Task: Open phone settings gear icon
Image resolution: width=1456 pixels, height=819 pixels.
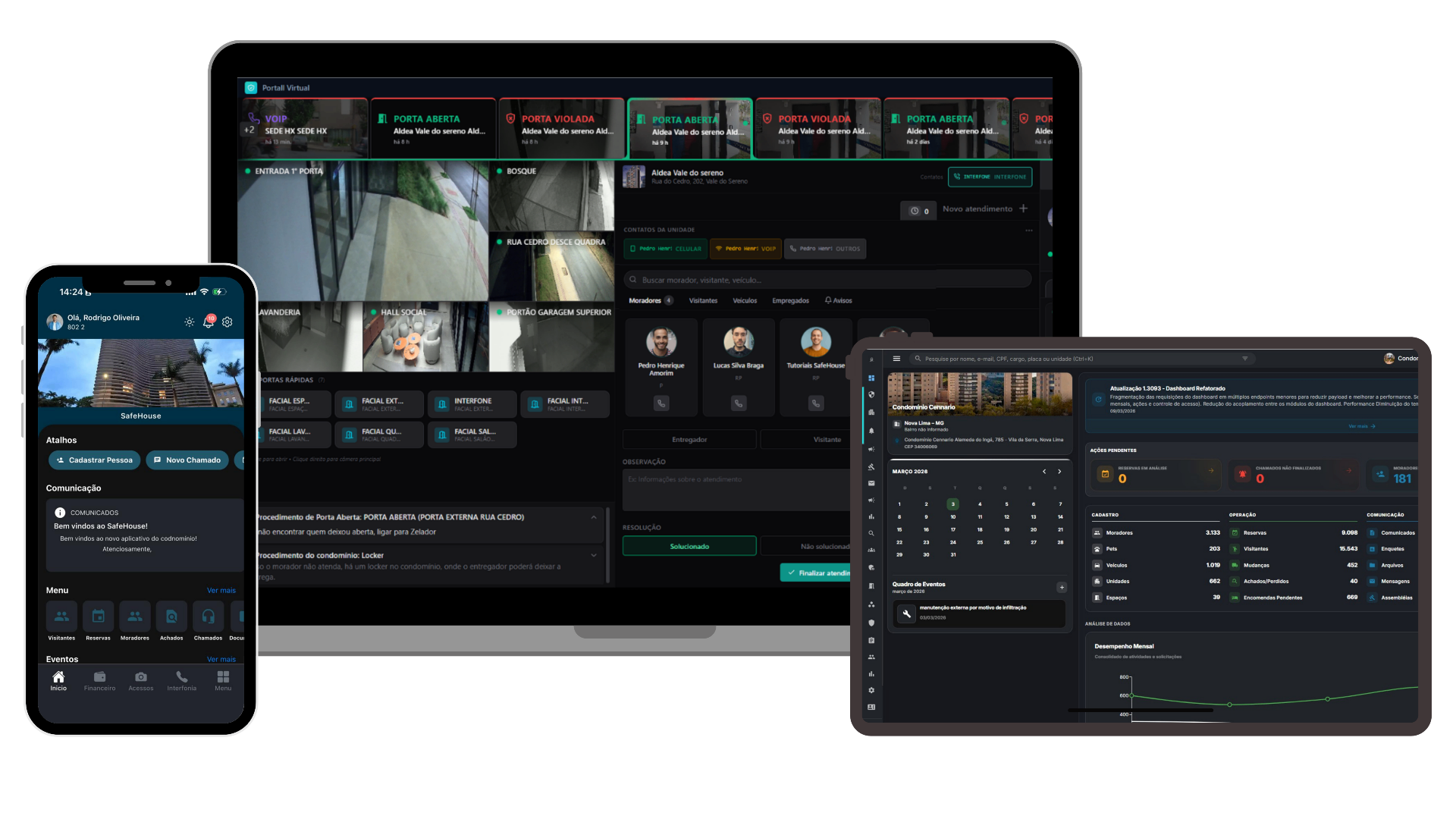Action: pyautogui.click(x=227, y=322)
